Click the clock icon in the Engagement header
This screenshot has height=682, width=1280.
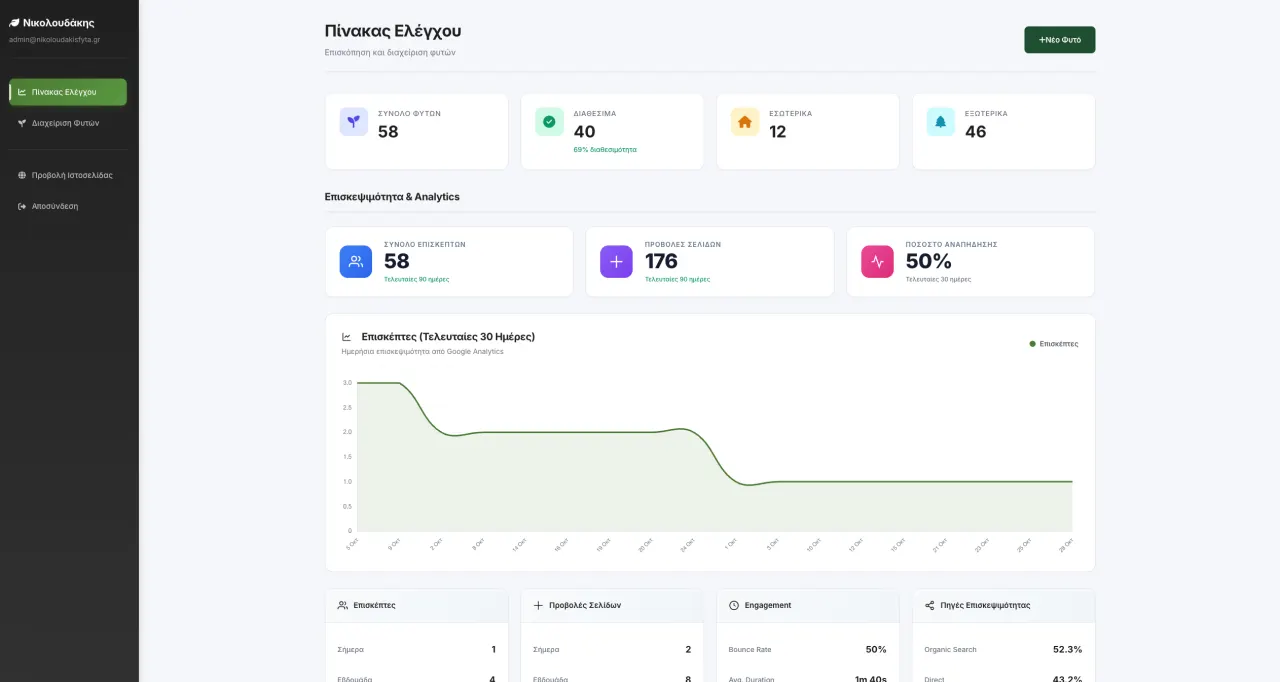point(734,605)
